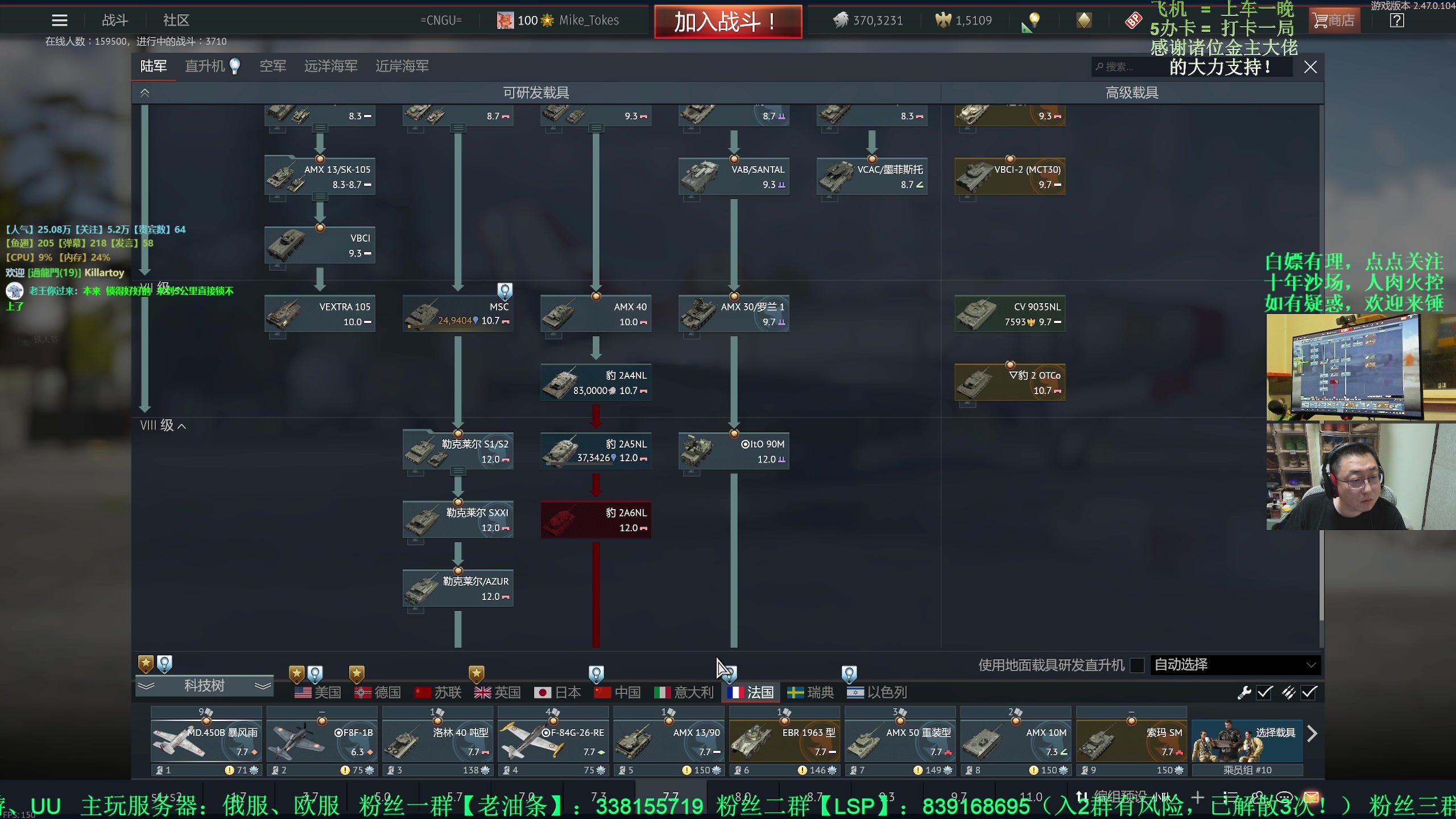Select the CV 9035NL premium vehicle card

[x=1010, y=314]
